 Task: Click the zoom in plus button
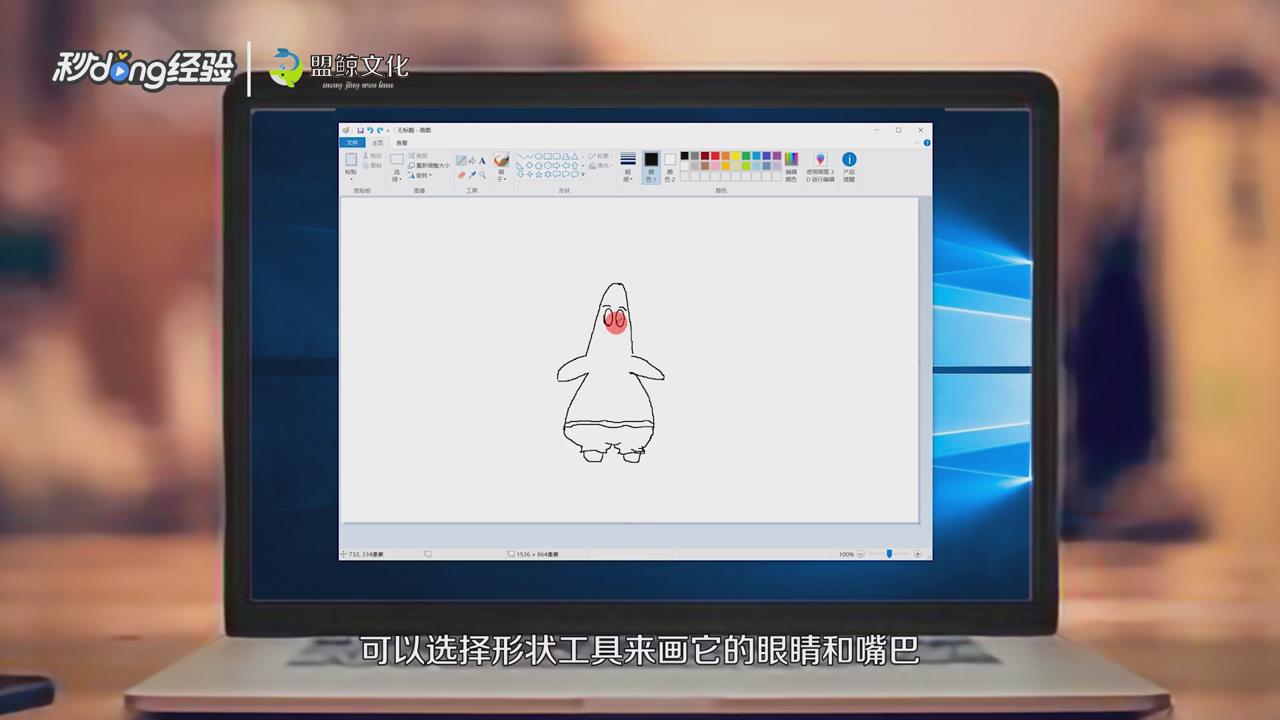click(918, 553)
